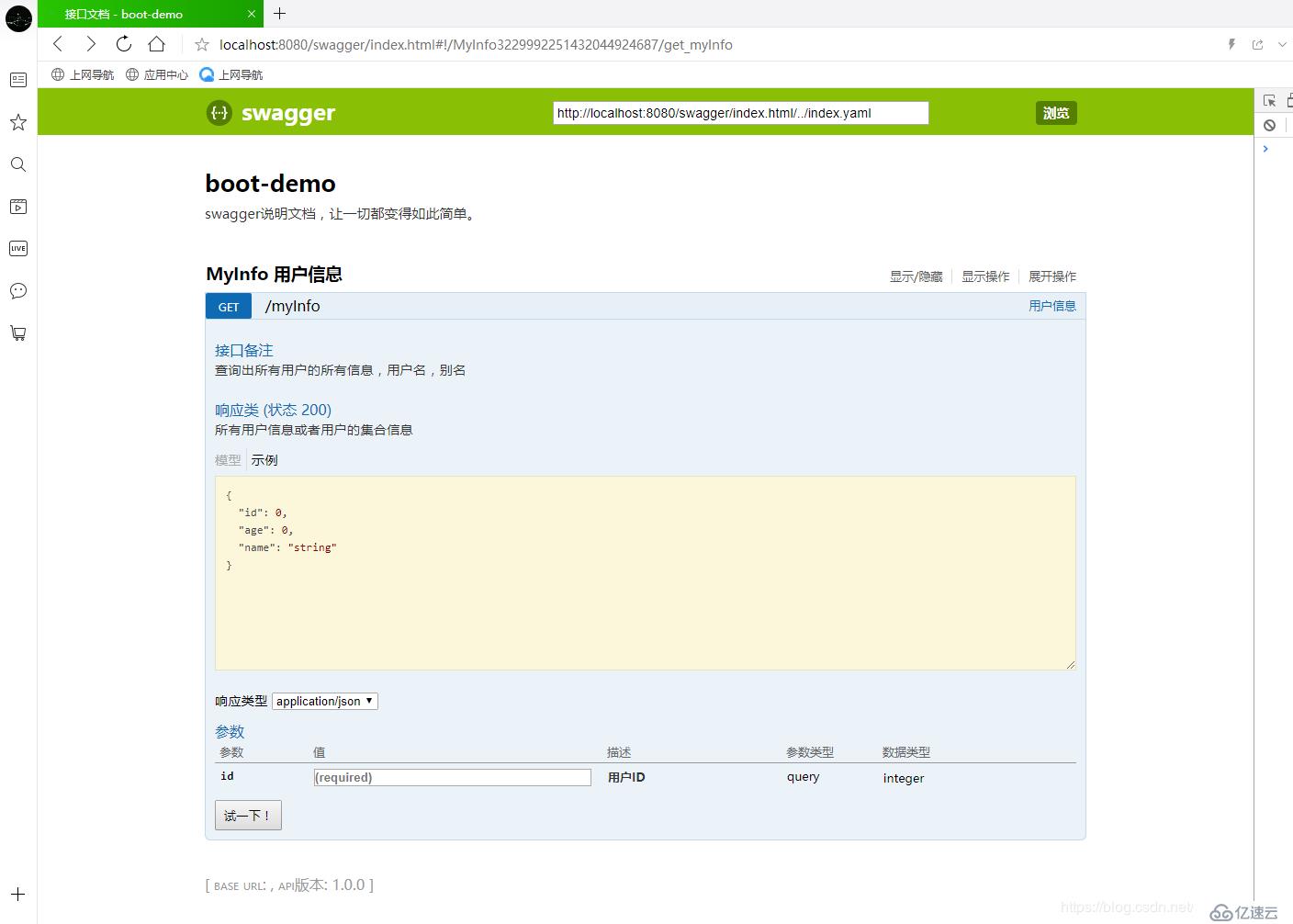Click the boot-demo page title
Screen dimensions: 1293x924
(271, 183)
